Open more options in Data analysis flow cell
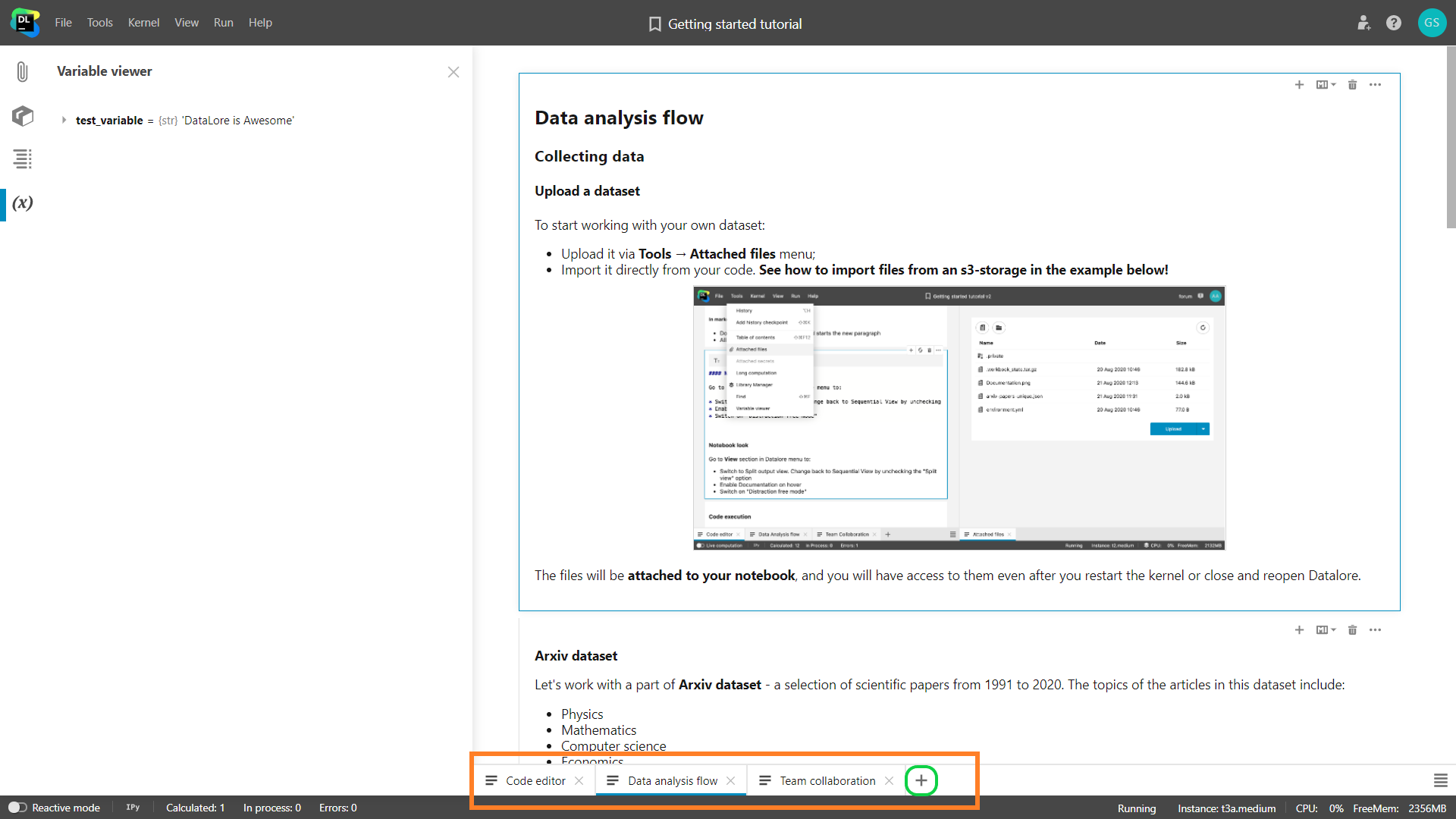Viewport: 1456px width, 819px height. 1376,85
